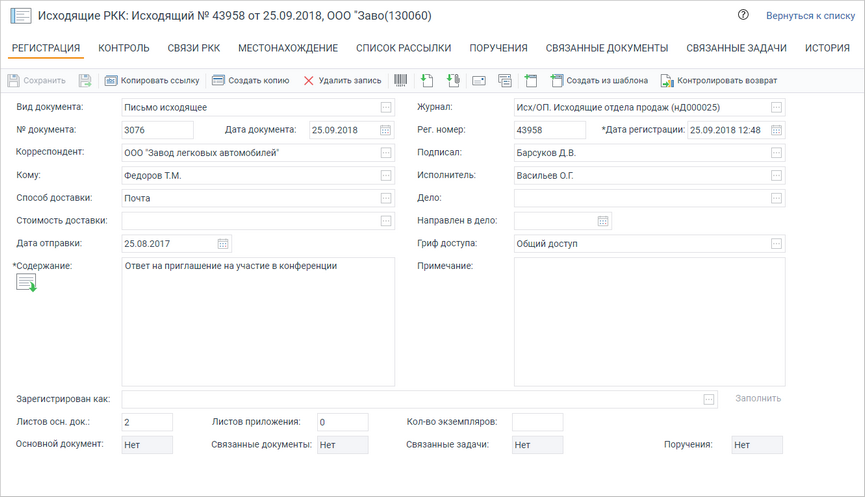
Task: Open the Подписал selection ellipsis
Action: (x=776, y=153)
